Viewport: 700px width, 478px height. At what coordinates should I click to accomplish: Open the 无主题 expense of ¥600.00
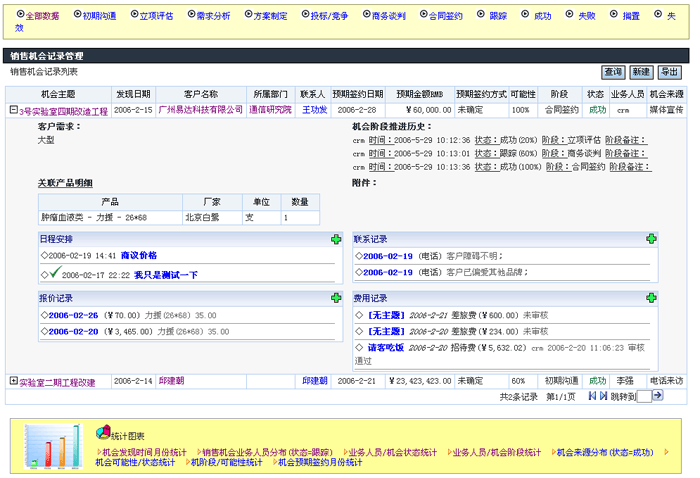click(386, 316)
